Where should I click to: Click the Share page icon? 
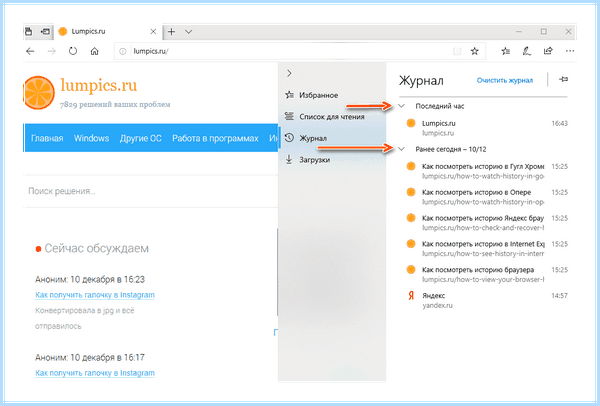(548, 51)
